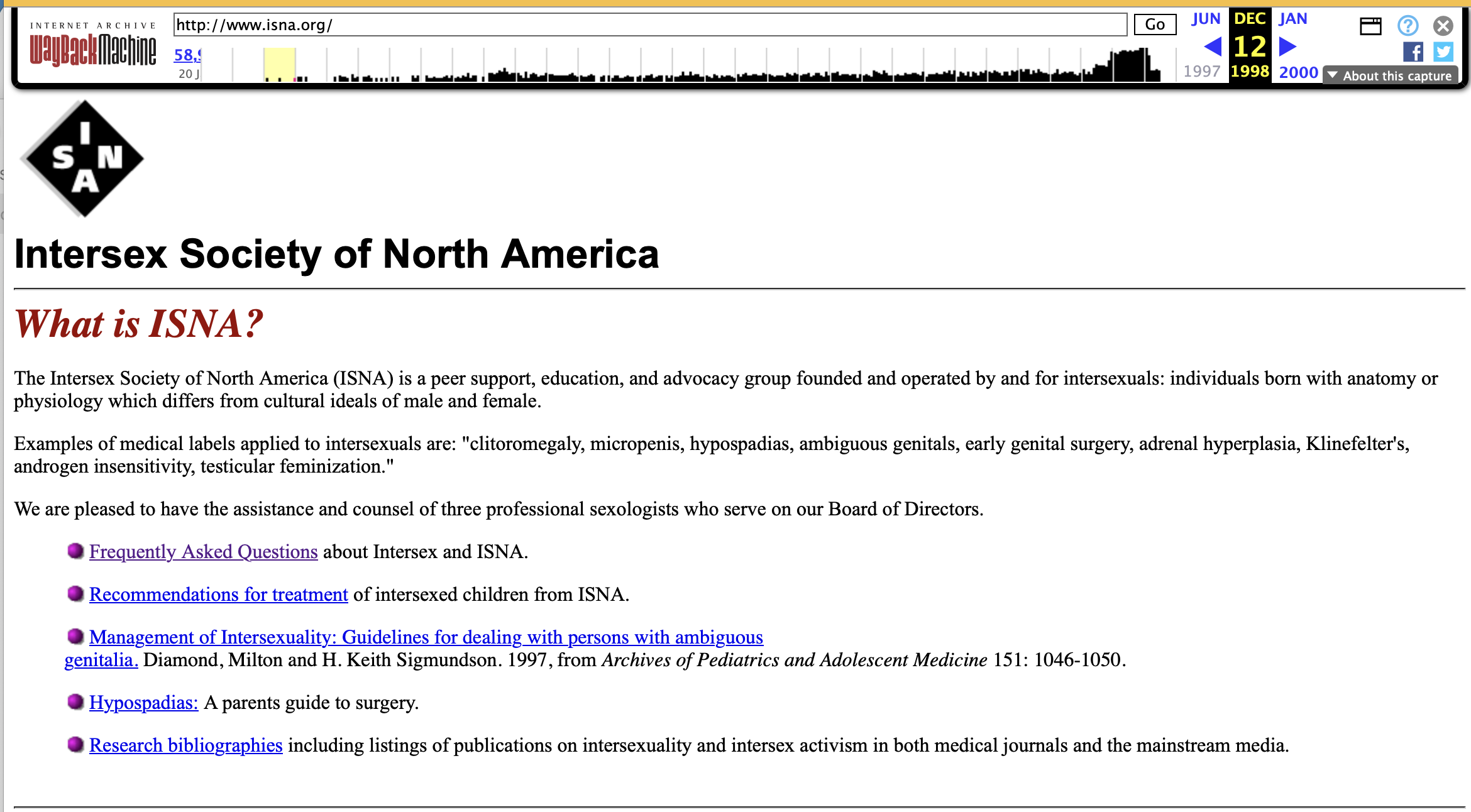This screenshot has width=1471, height=812.
Task: Go to previous capture with left arrow
Action: click(1212, 47)
